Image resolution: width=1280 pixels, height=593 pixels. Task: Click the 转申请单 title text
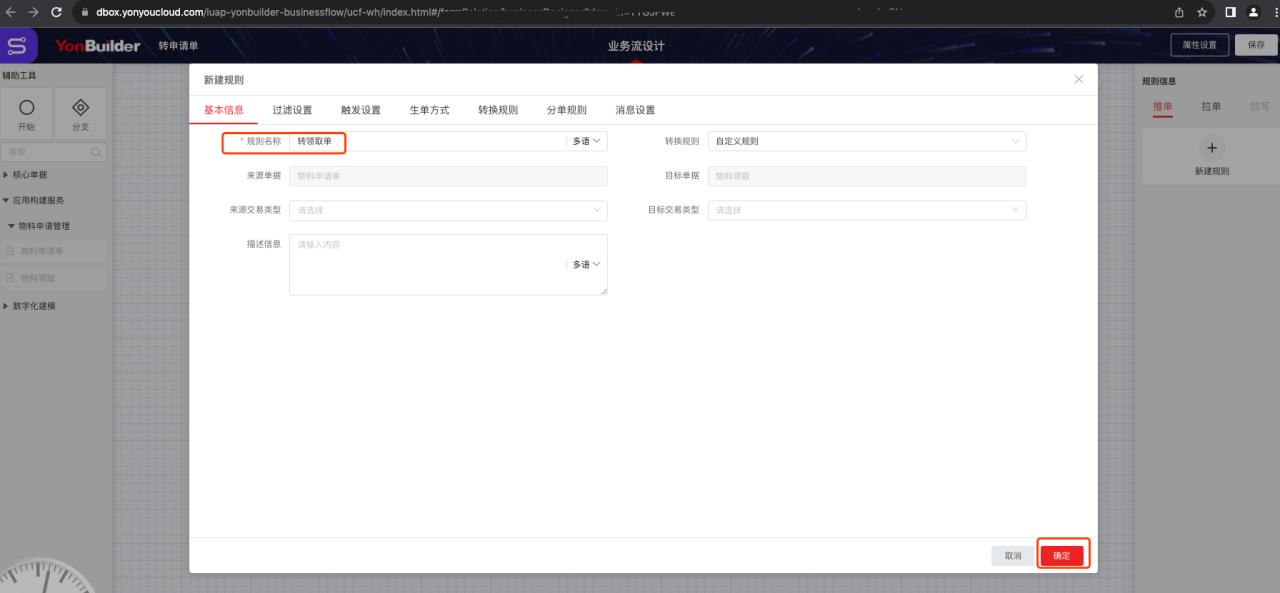178,46
